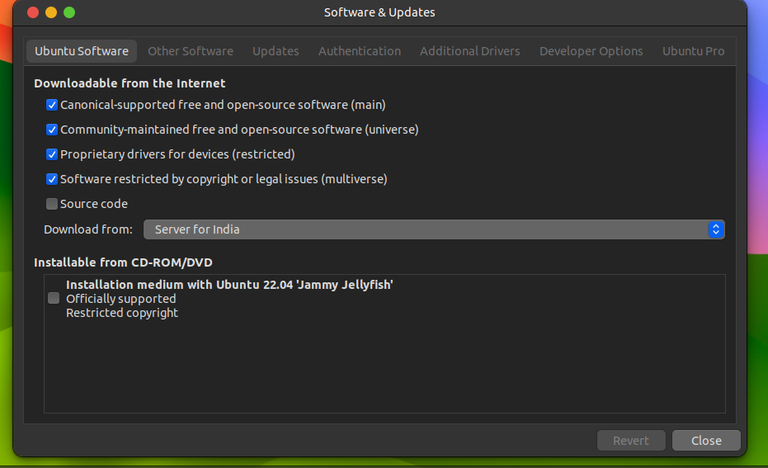This screenshot has height=468, width=768.
Task: Open the Developer Options tab
Action: click(x=591, y=51)
